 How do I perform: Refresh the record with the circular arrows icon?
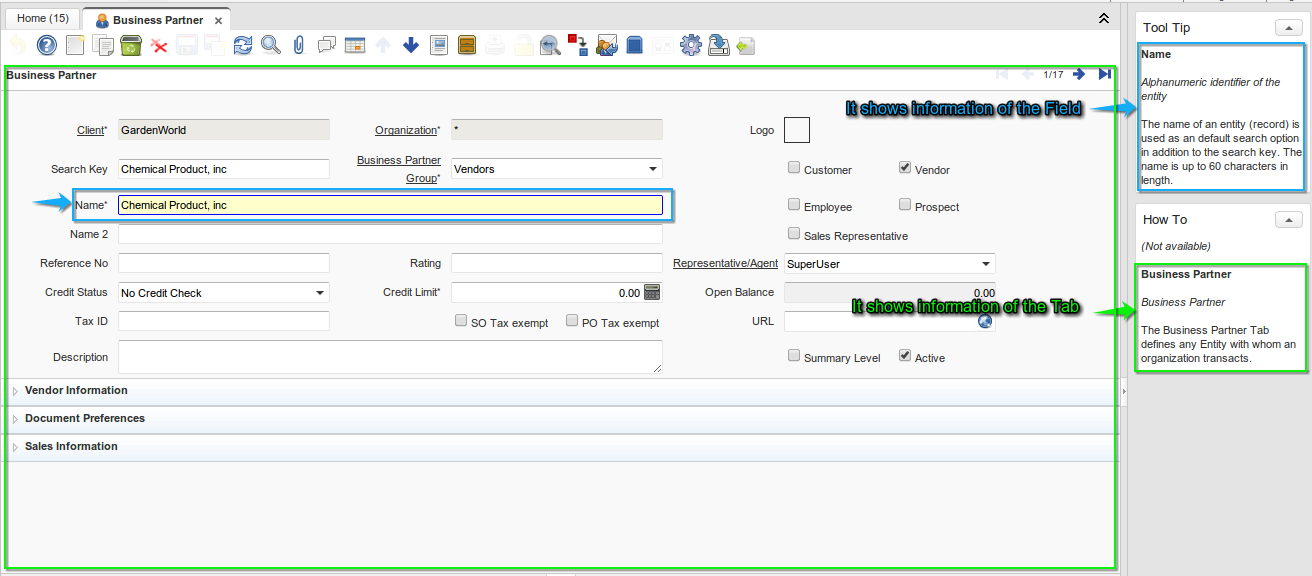(242, 45)
